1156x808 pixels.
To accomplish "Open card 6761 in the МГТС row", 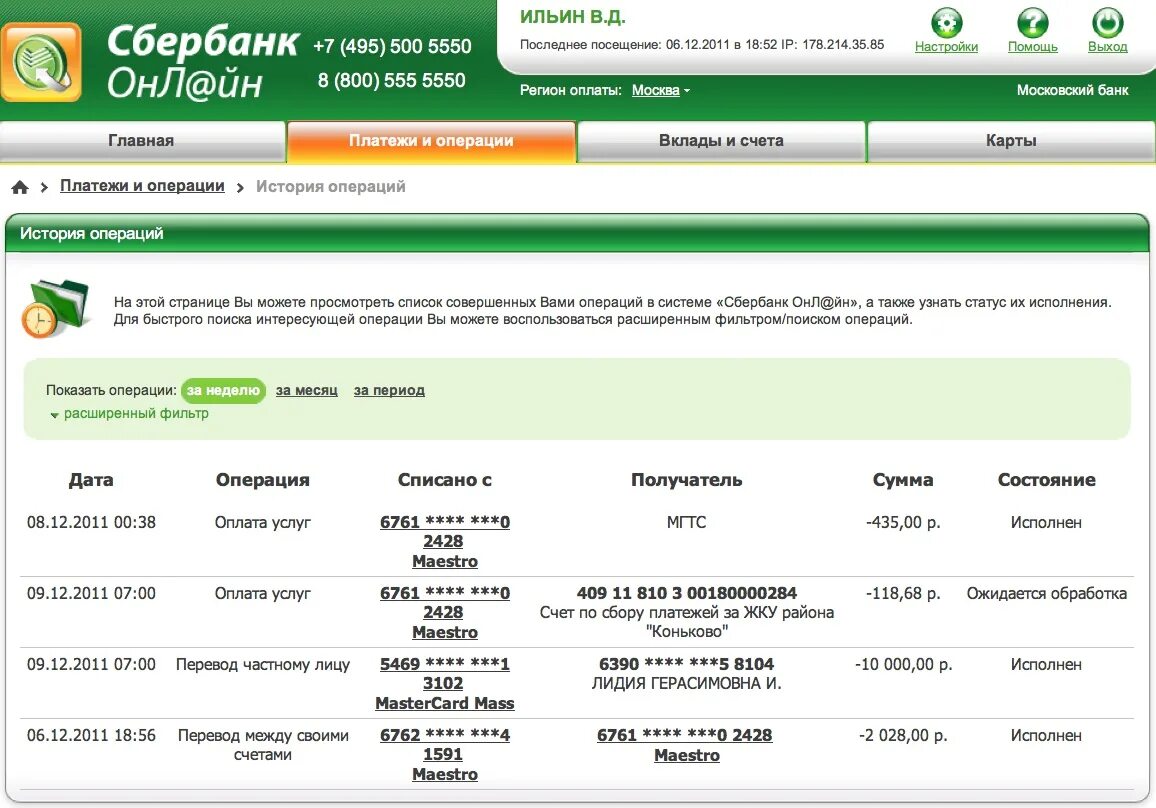I will [445, 541].
